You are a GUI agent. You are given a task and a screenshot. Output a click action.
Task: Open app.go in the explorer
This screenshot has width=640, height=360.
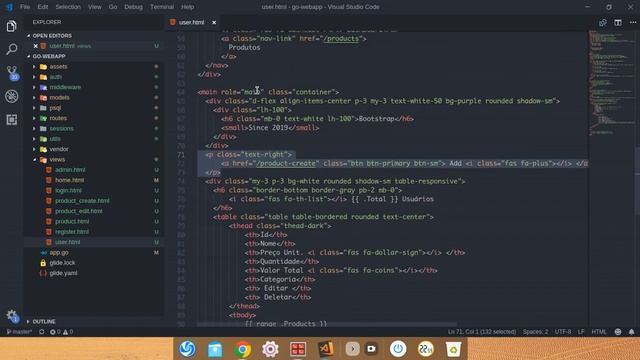(x=59, y=253)
